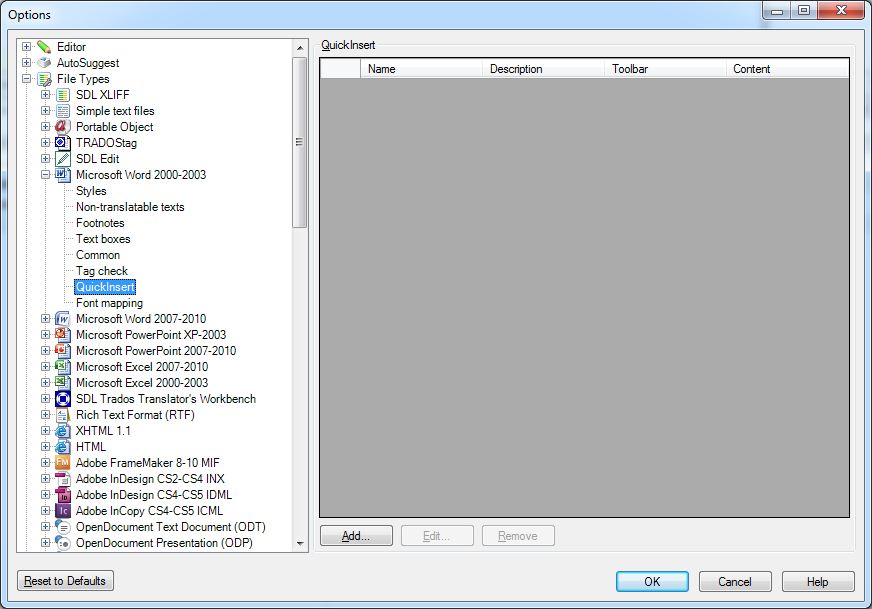The width and height of the screenshot is (872, 609).
Task: Click the File Types icon
Action: (x=44, y=79)
